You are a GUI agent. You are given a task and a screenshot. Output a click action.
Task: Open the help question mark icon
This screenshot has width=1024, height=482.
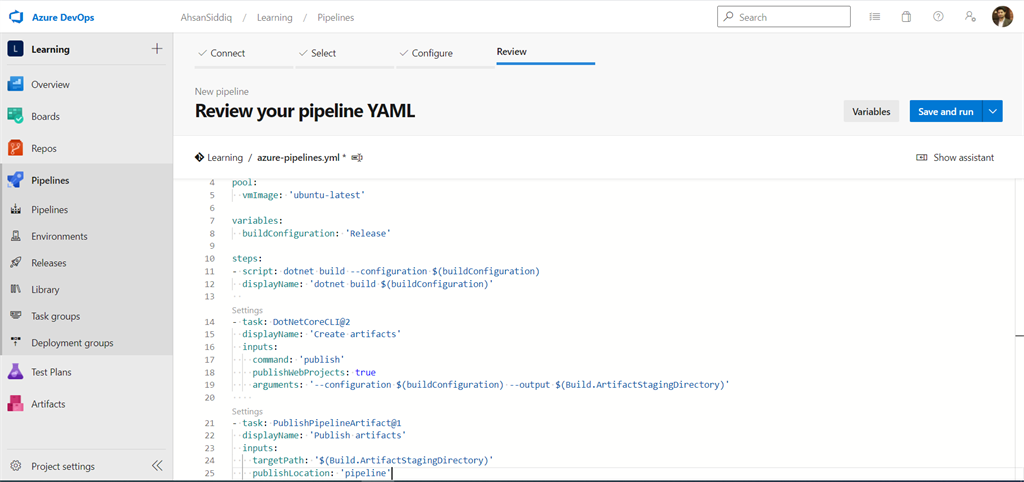tap(938, 17)
